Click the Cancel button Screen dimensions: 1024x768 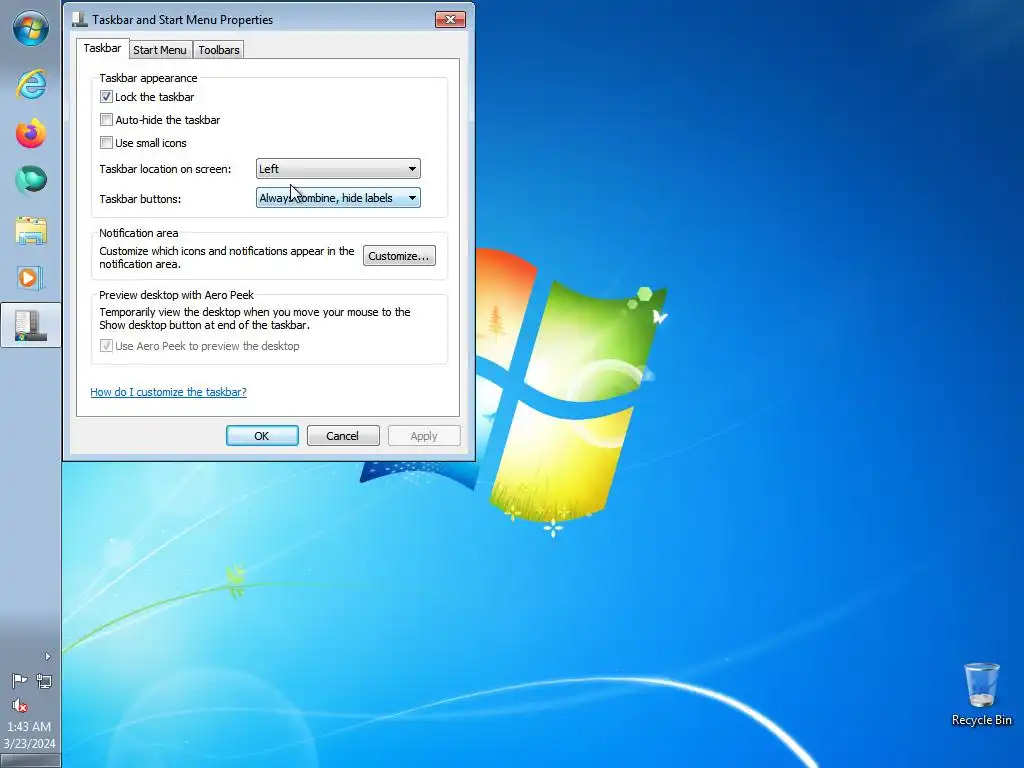click(x=343, y=436)
